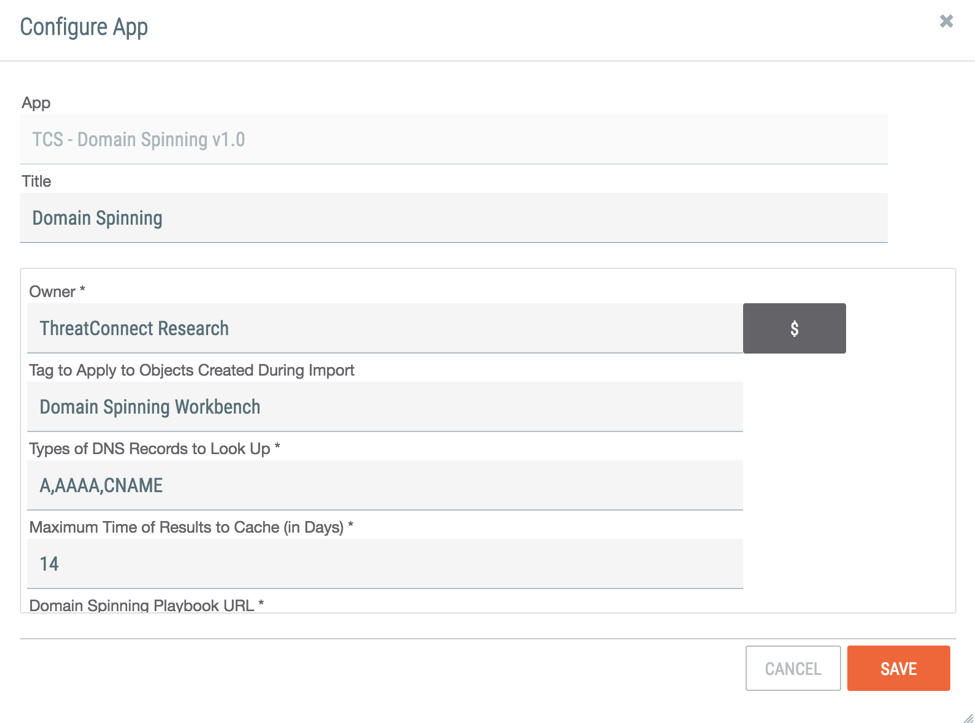Close the Configure App dialog
Viewport: 975px width, 723px height.
(946, 21)
